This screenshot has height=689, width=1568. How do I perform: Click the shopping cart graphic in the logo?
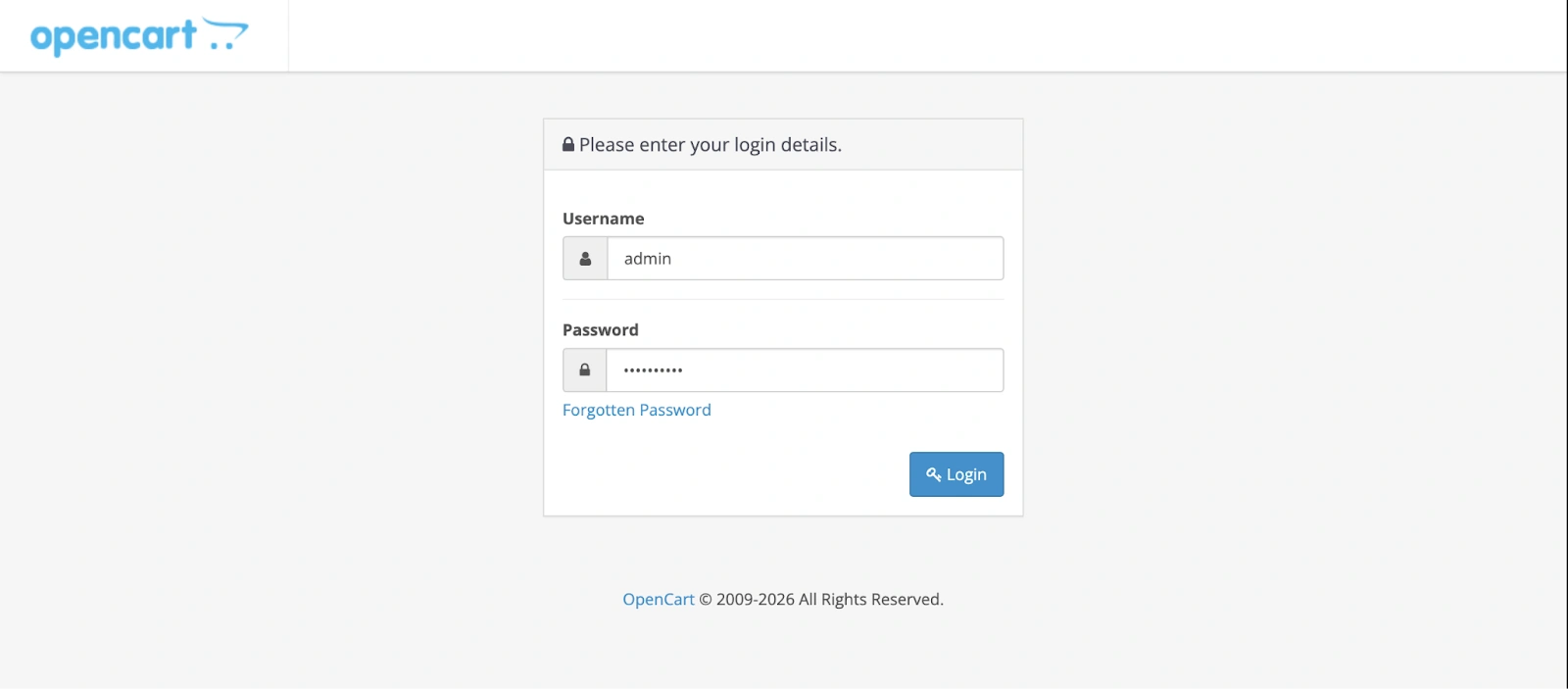coord(227,33)
